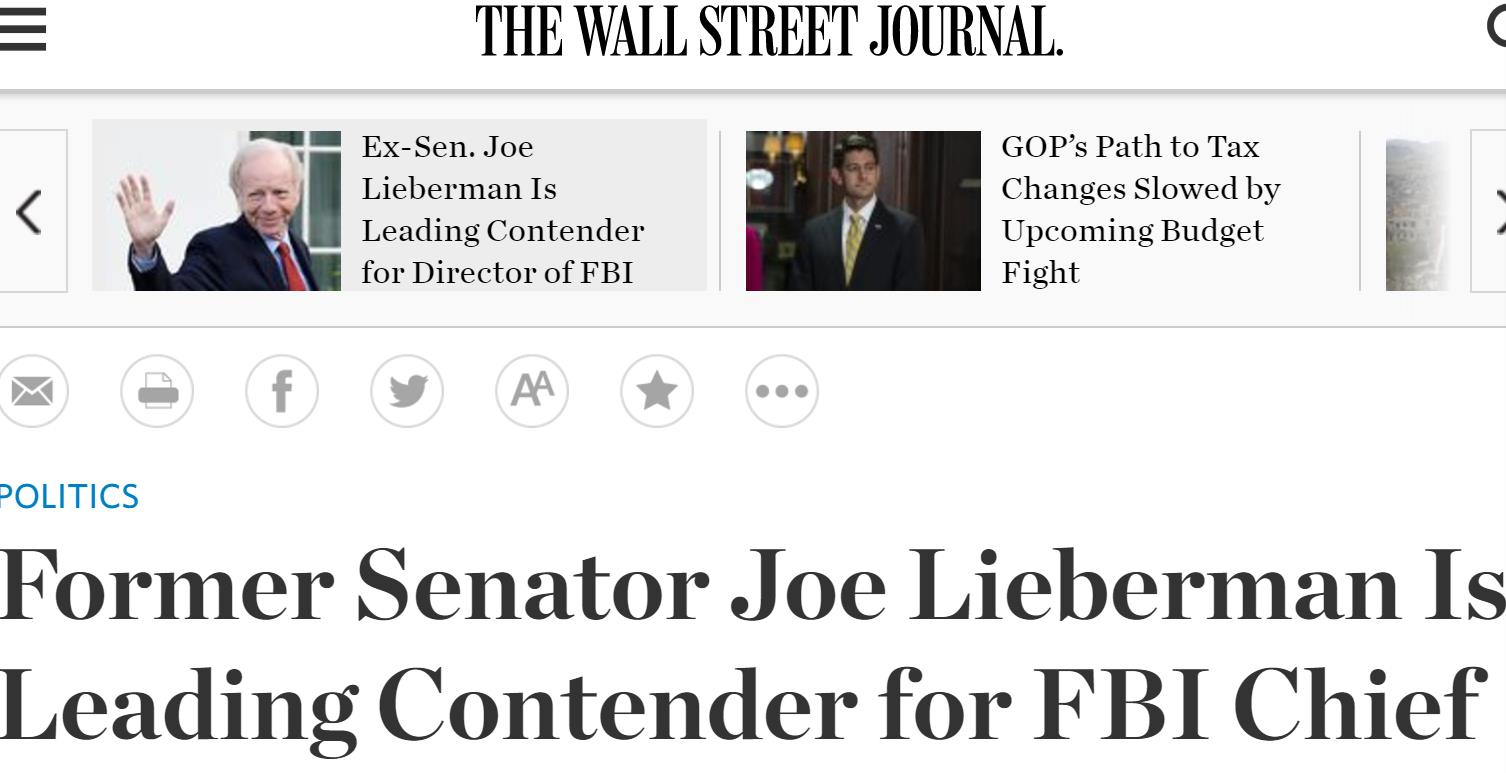1506x773 pixels.
Task: Share article on Twitter
Action: (x=407, y=391)
